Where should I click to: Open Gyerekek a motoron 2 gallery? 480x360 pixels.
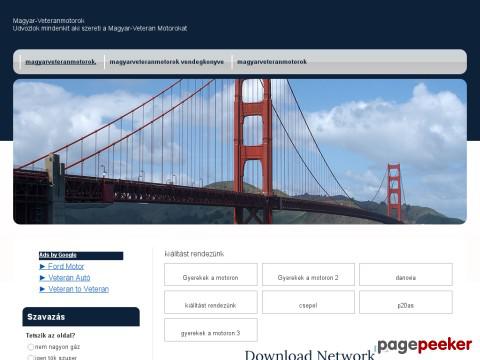[308, 274]
